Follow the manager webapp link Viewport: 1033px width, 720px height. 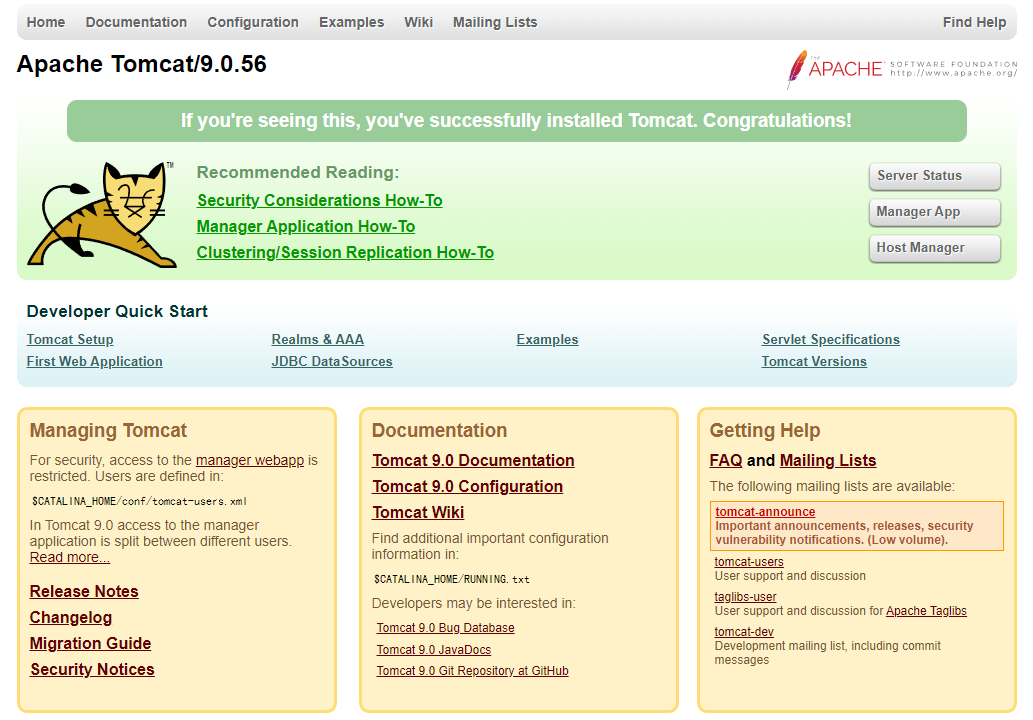coord(250,460)
